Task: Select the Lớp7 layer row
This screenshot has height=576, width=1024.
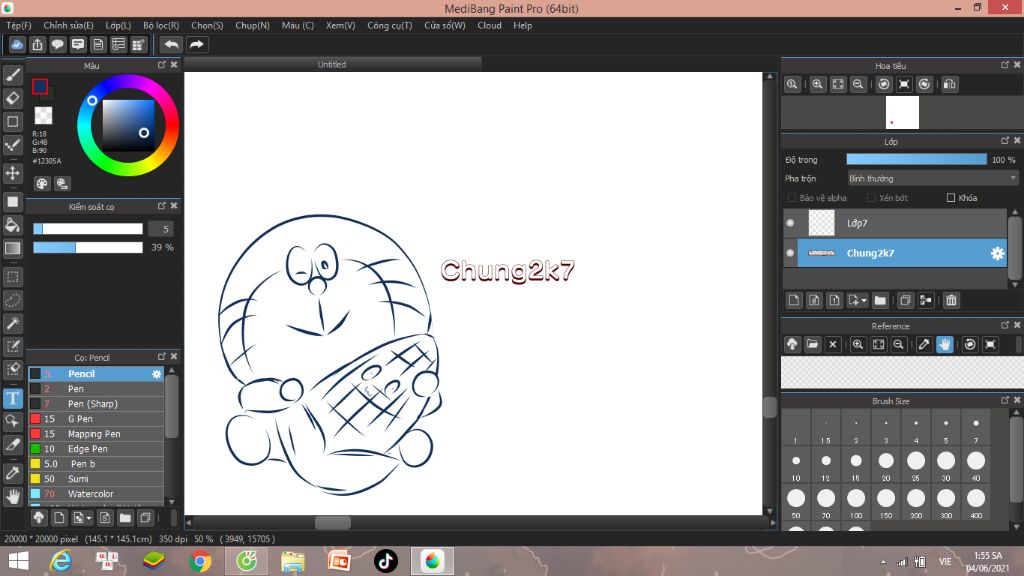Action: coord(895,223)
